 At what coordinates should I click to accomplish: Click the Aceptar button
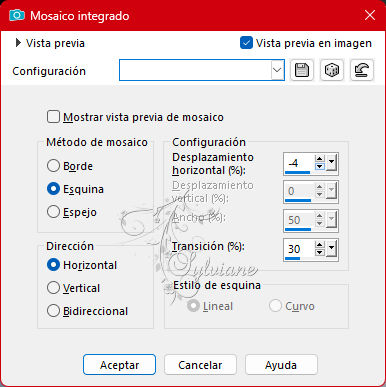pos(119,365)
